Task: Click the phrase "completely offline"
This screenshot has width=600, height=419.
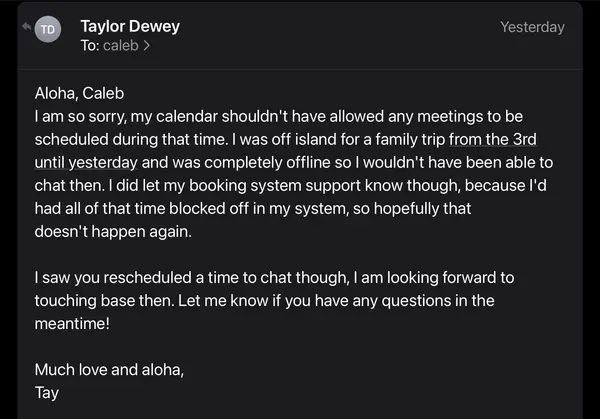Action: pyautogui.click(x=267, y=163)
